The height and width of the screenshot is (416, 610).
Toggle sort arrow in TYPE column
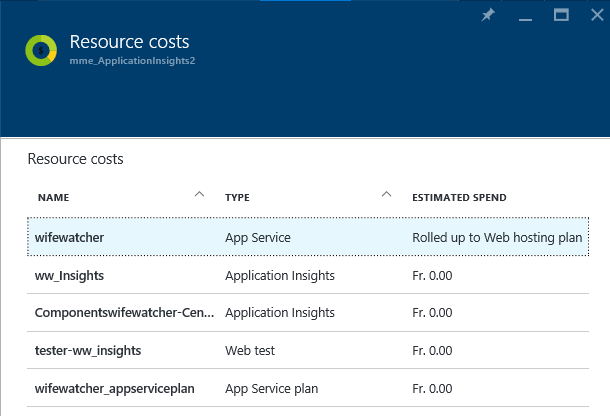coord(386,194)
